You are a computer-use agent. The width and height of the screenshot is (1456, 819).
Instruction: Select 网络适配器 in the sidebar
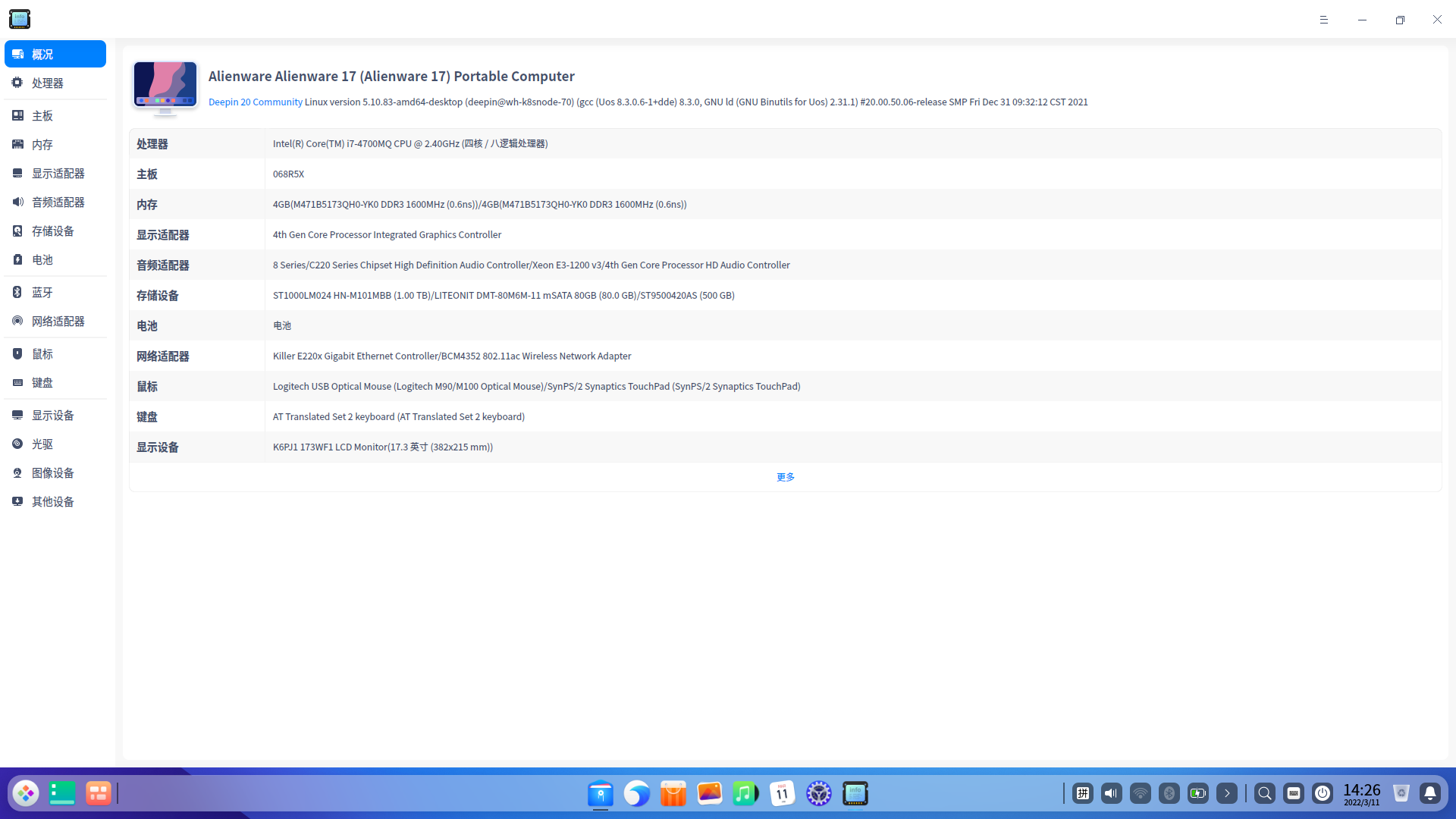58,322
